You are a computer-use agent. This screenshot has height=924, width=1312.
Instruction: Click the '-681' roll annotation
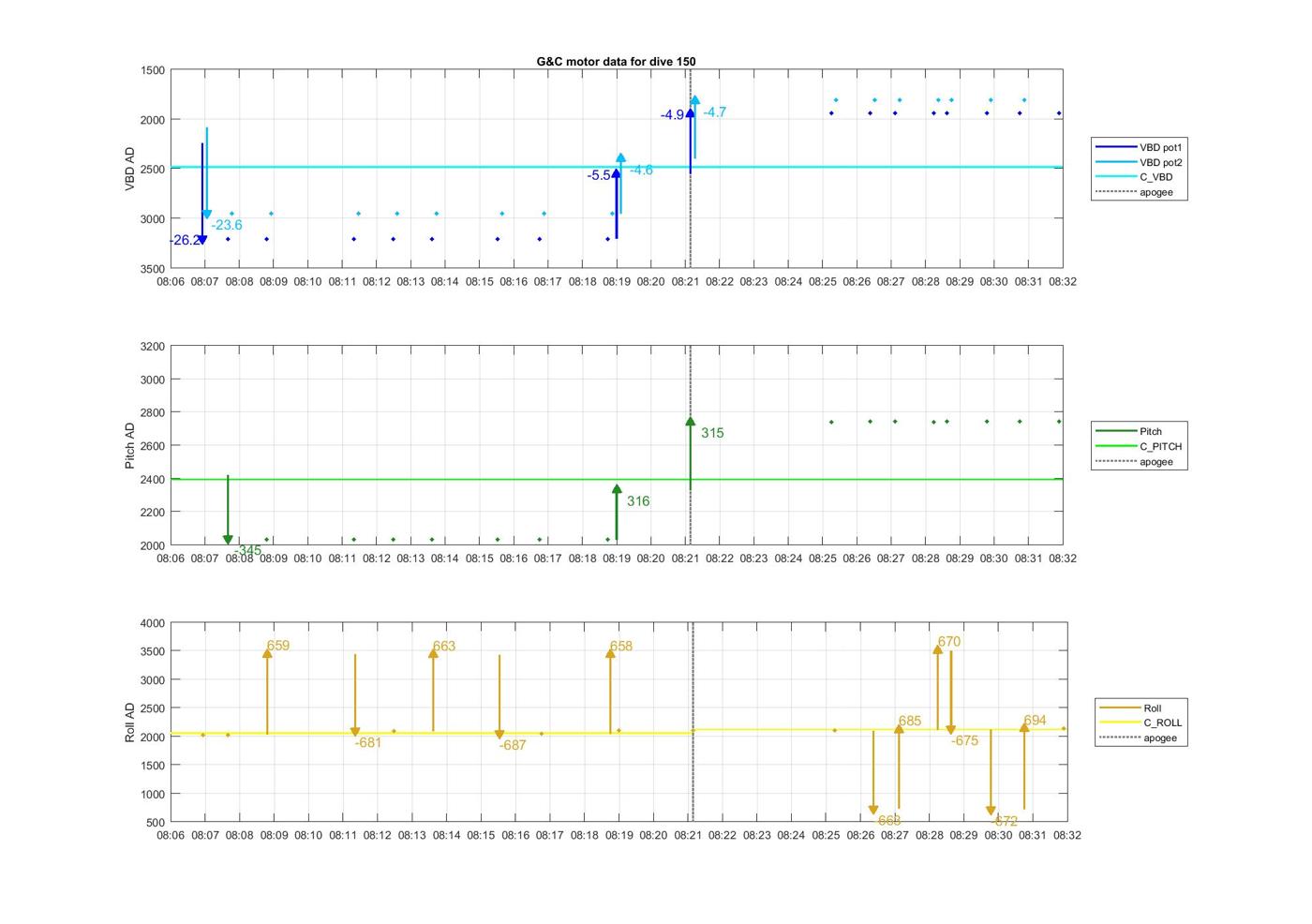368,743
